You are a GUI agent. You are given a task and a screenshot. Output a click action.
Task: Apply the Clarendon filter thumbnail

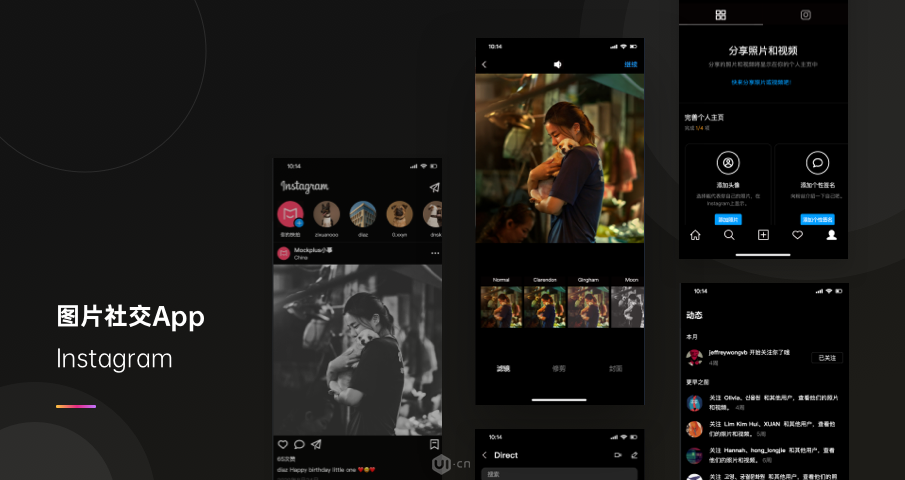(544, 307)
